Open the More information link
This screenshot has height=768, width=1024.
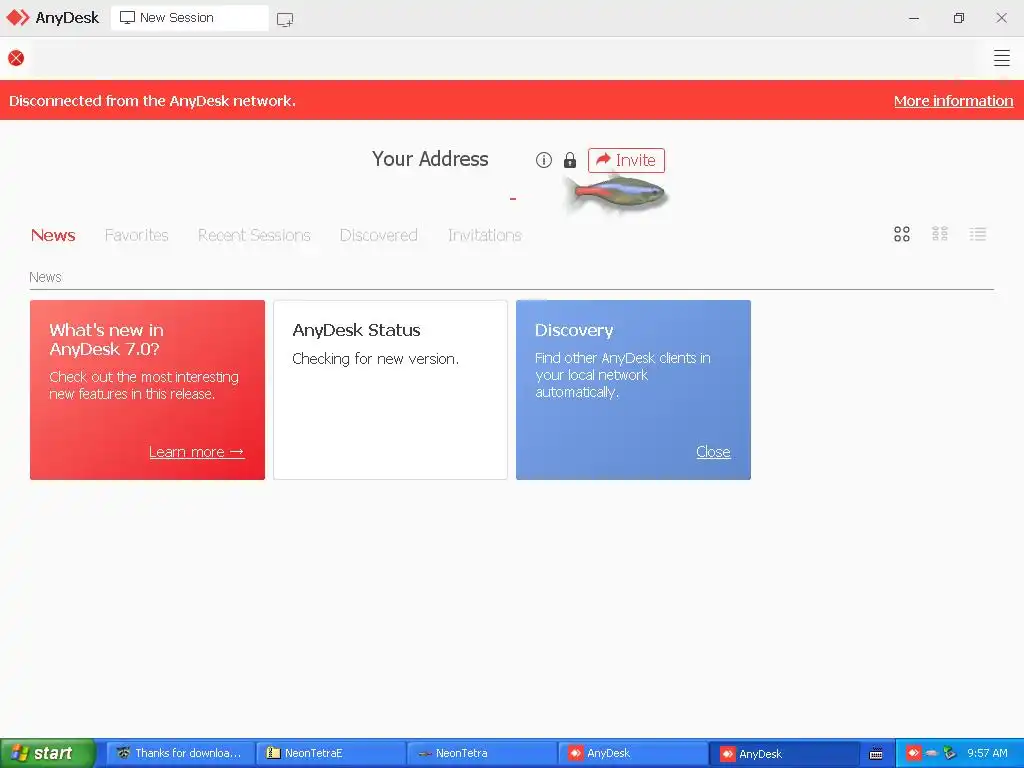953,101
